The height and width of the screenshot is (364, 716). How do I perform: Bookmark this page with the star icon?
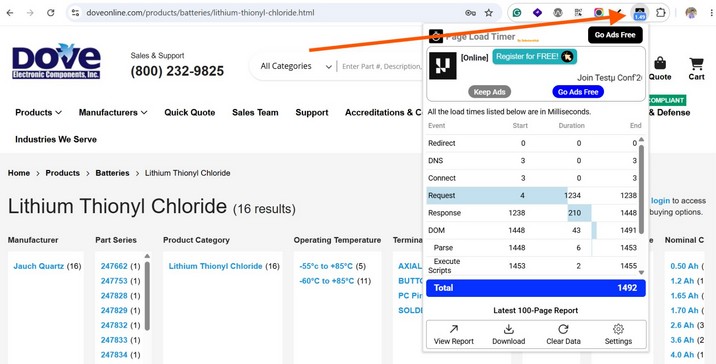click(x=489, y=13)
